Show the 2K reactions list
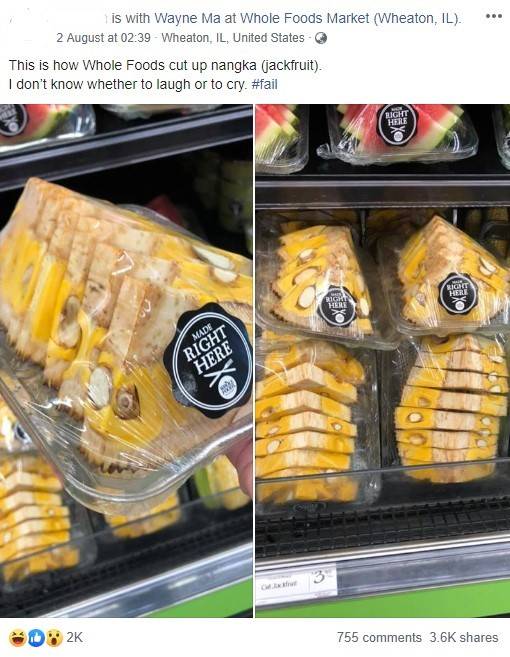 (75, 638)
